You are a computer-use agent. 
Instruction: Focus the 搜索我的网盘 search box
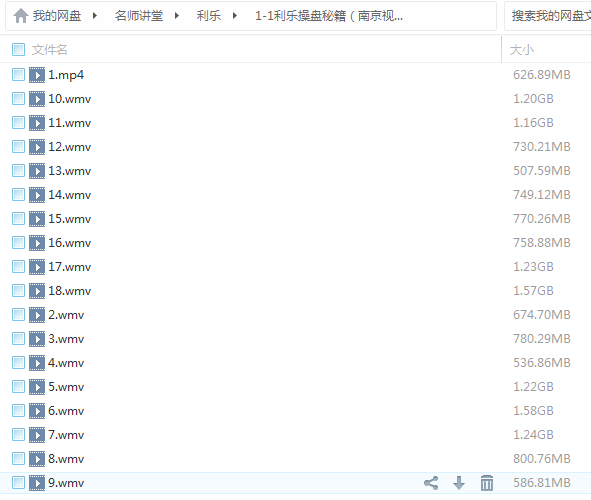(548, 16)
